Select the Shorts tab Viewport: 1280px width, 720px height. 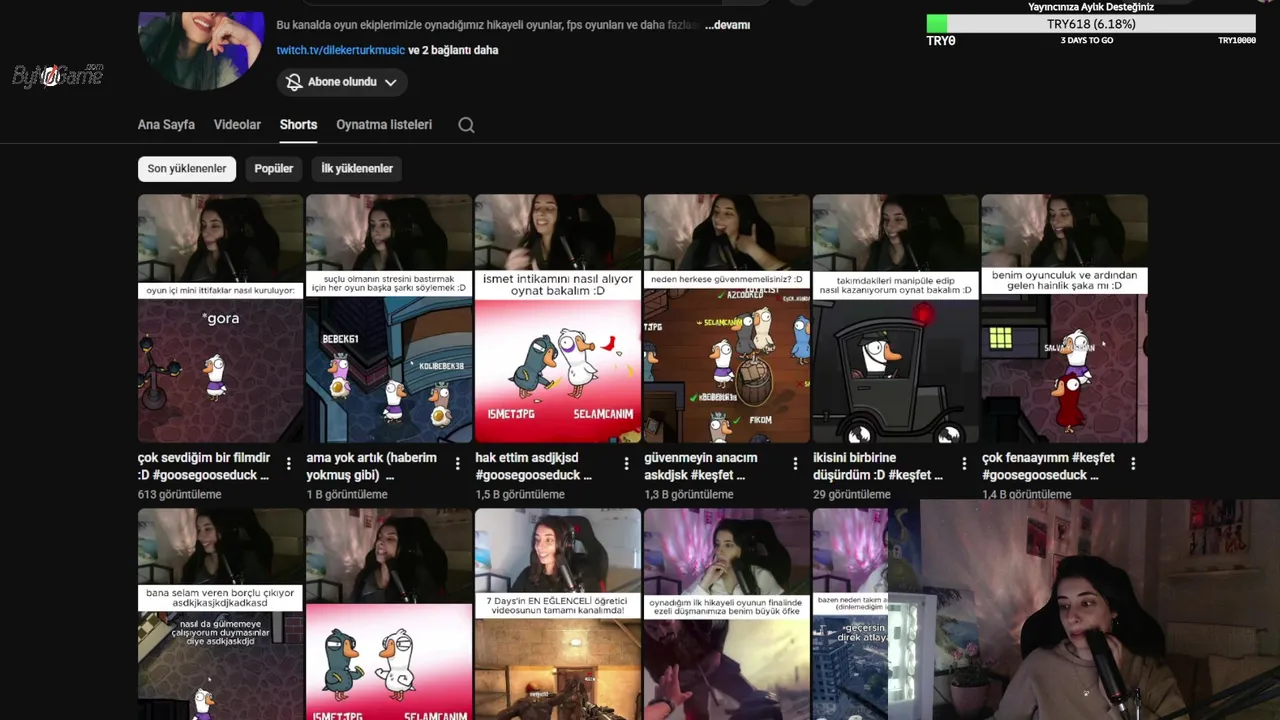[298, 125]
